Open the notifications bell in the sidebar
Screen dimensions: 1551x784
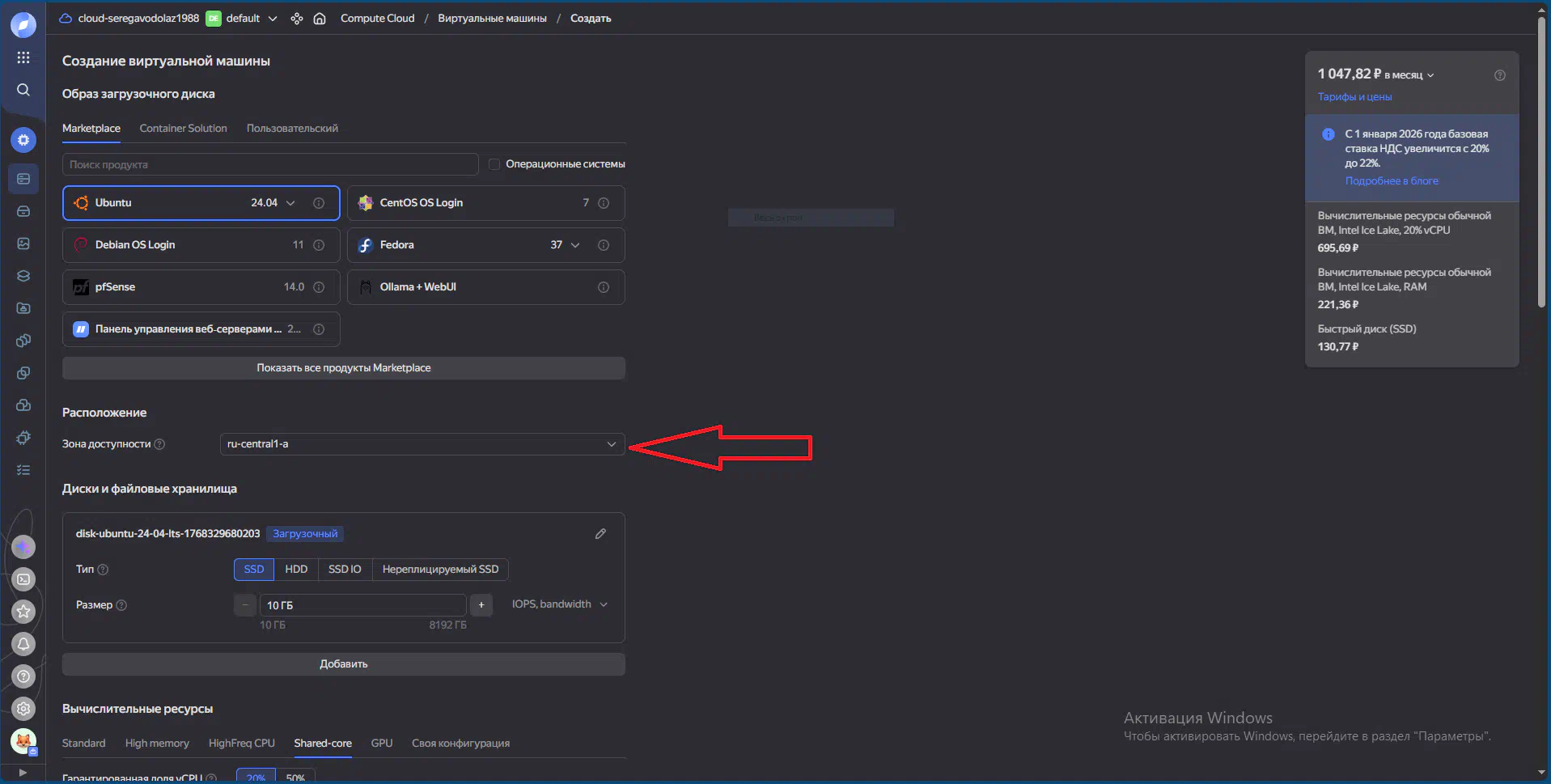point(23,644)
